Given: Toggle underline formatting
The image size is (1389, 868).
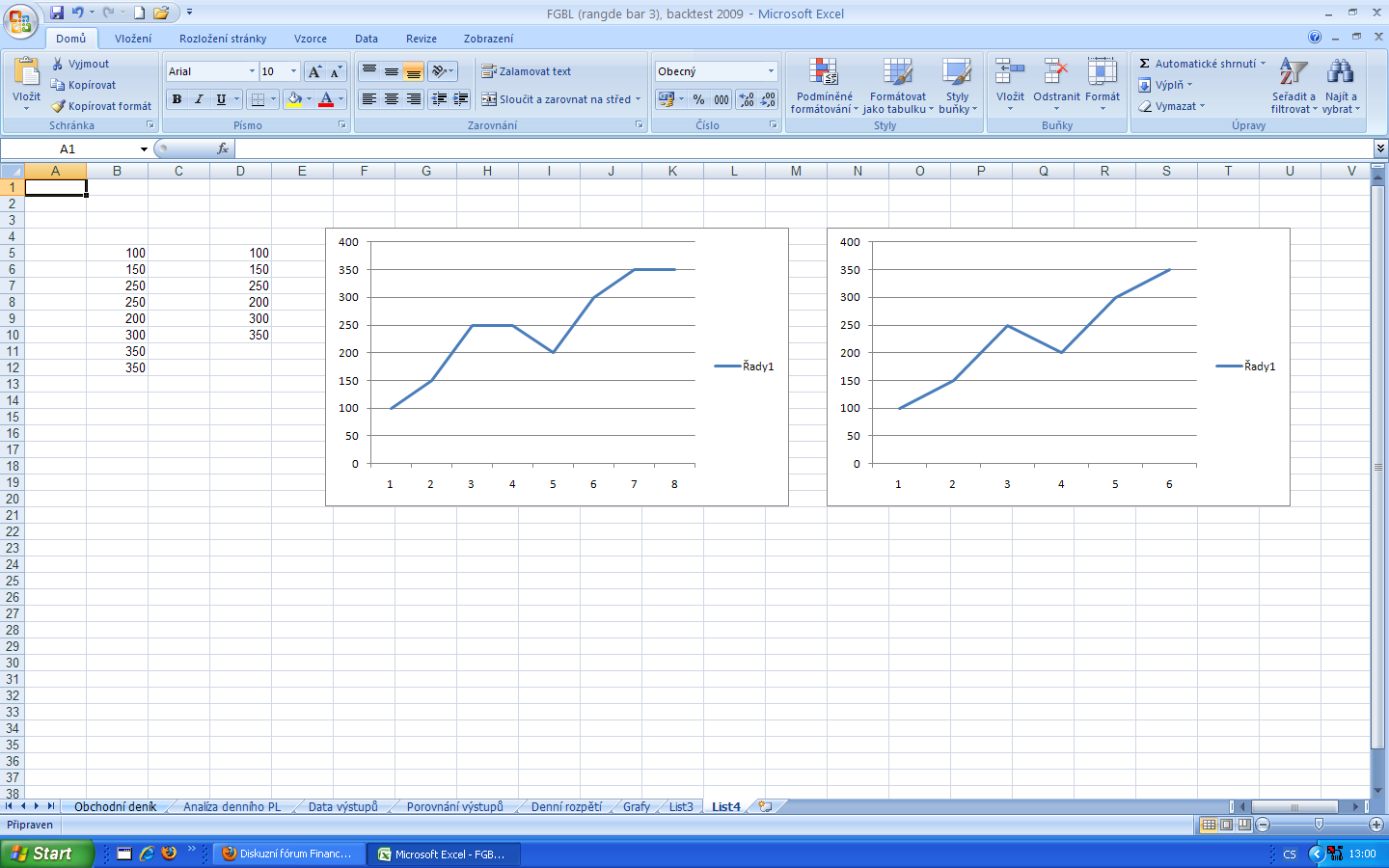Looking at the screenshot, I should click(x=221, y=99).
